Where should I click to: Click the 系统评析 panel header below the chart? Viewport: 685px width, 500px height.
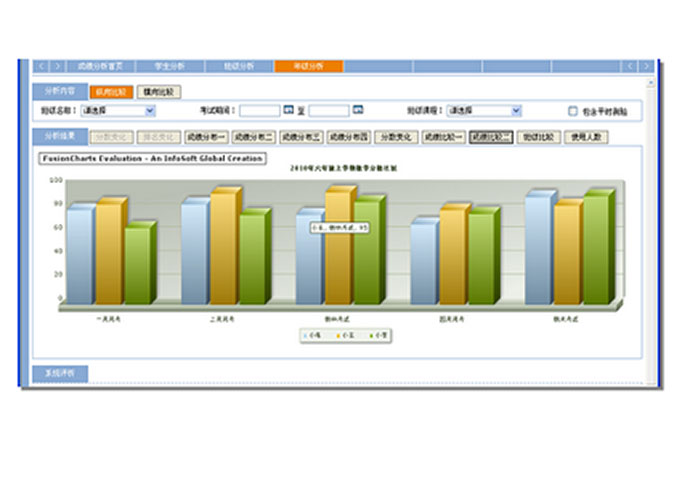click(60, 373)
